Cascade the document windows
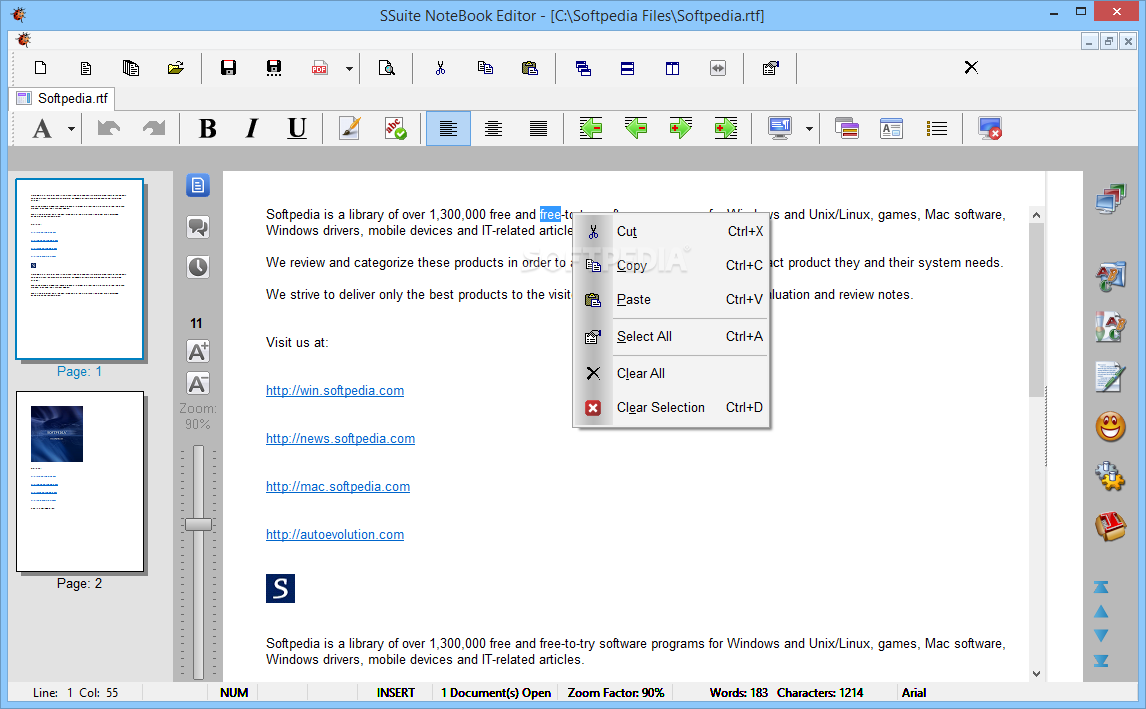The height and width of the screenshot is (709, 1146). pos(583,68)
